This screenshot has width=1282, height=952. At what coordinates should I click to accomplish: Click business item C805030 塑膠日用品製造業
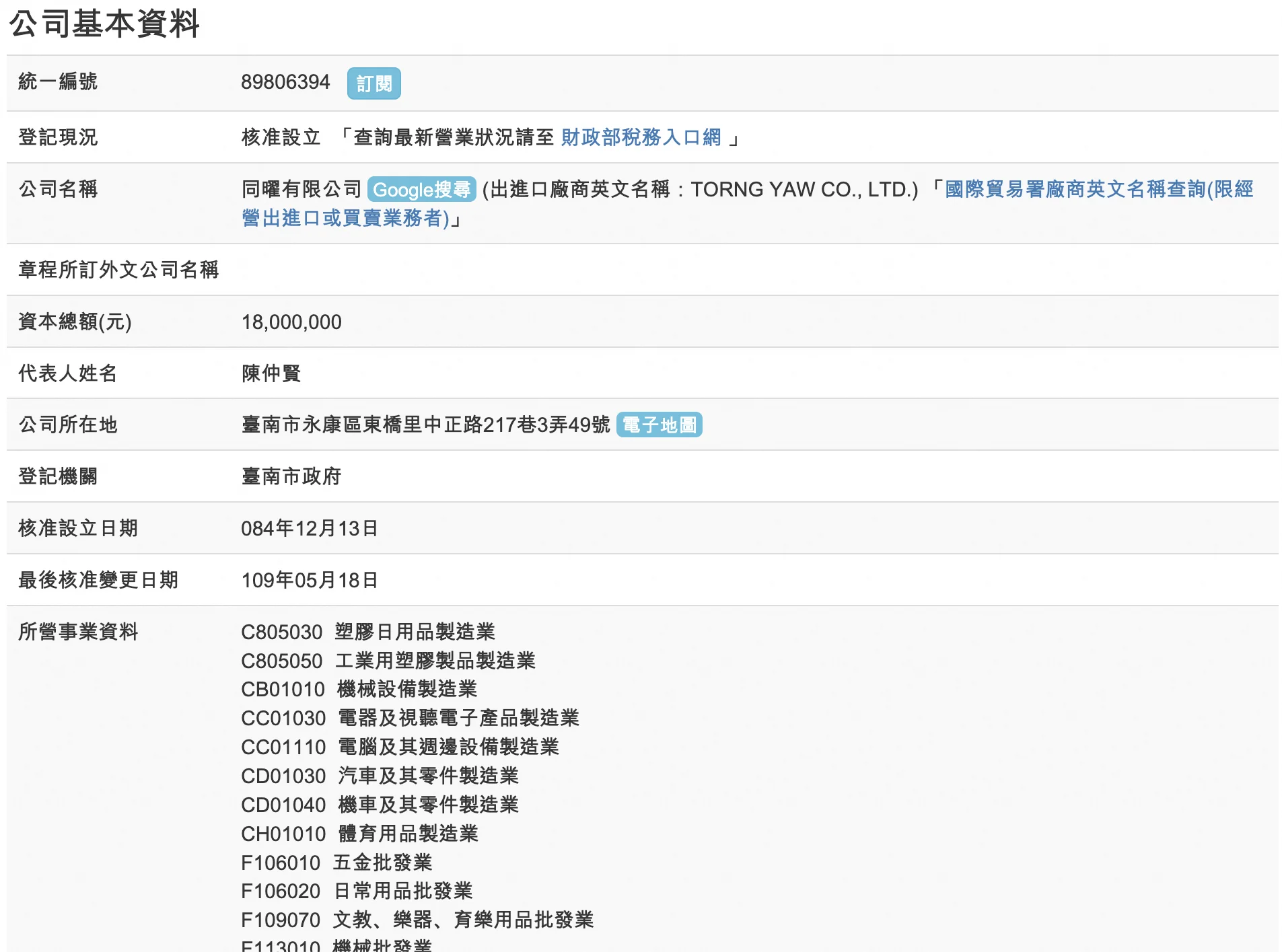pyautogui.click(x=368, y=632)
